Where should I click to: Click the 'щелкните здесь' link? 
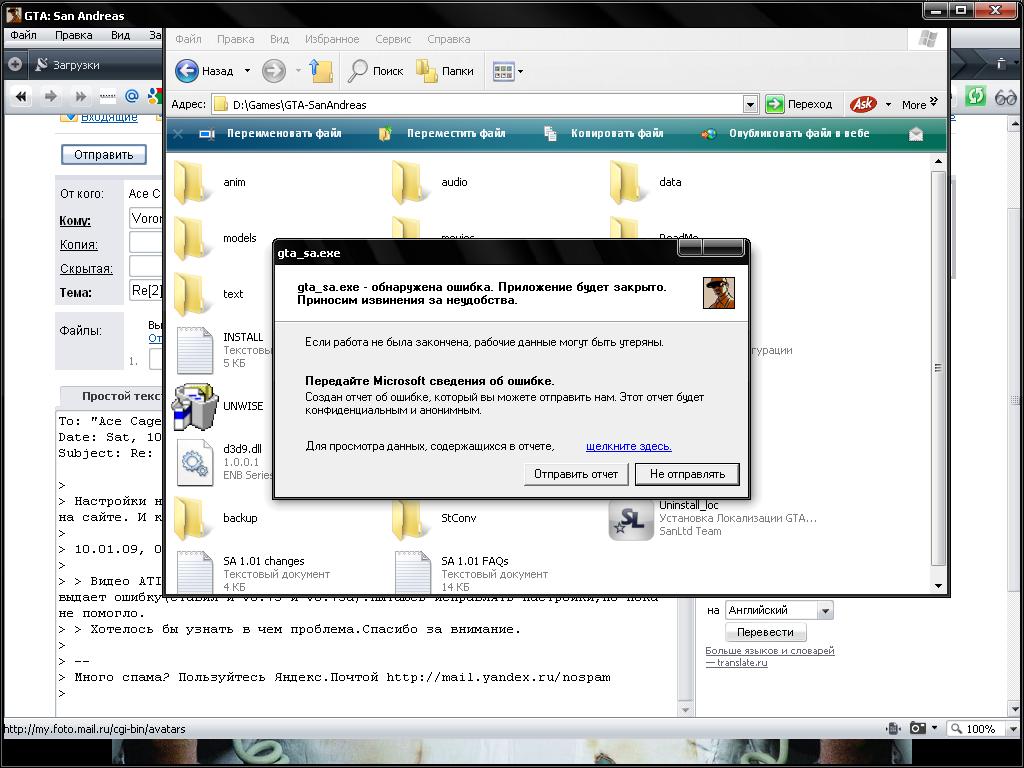tap(628, 446)
